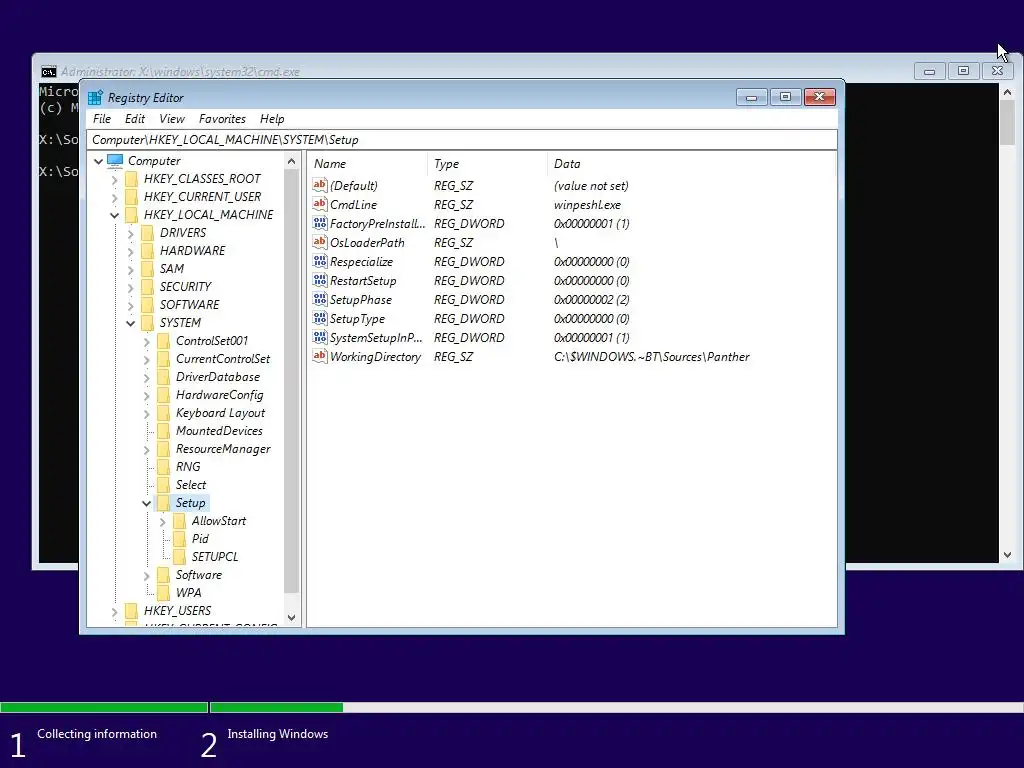Viewport: 1024px width, 768px height.
Task: Click the cmd window scroll down arrow
Action: tap(1007, 555)
